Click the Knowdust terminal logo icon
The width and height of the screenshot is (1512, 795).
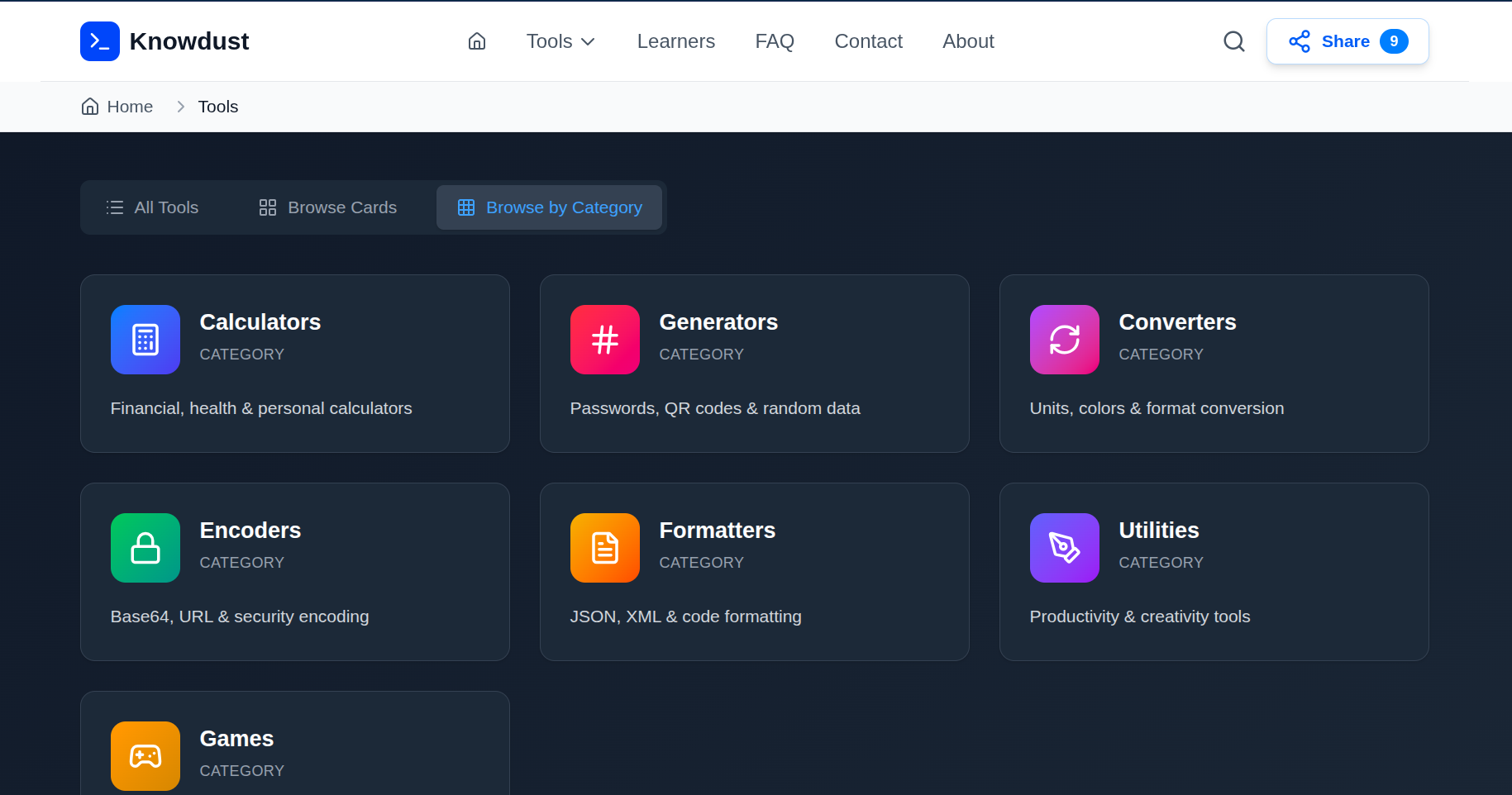tap(100, 41)
